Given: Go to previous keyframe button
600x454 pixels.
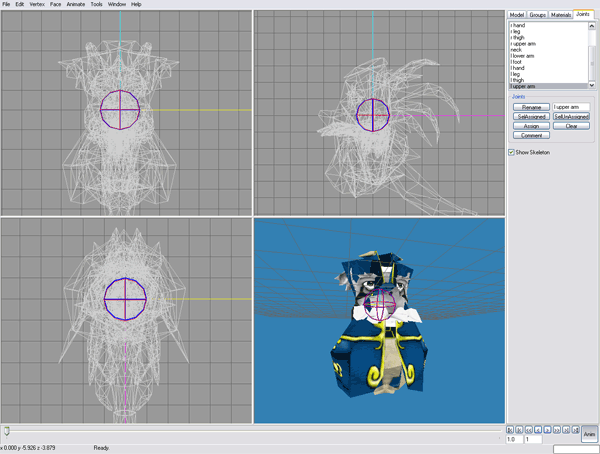Looking at the screenshot, I should click(x=519, y=430).
